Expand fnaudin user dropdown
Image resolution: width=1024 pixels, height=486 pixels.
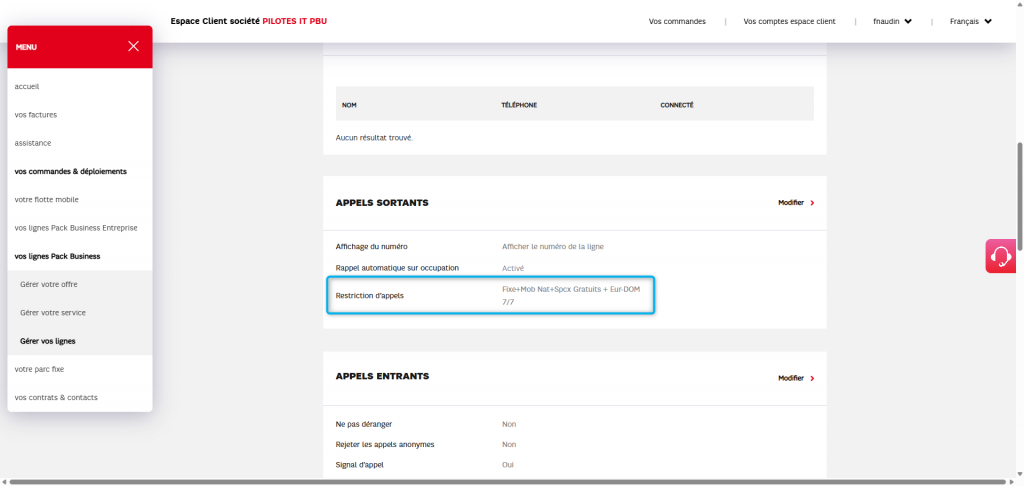point(892,22)
